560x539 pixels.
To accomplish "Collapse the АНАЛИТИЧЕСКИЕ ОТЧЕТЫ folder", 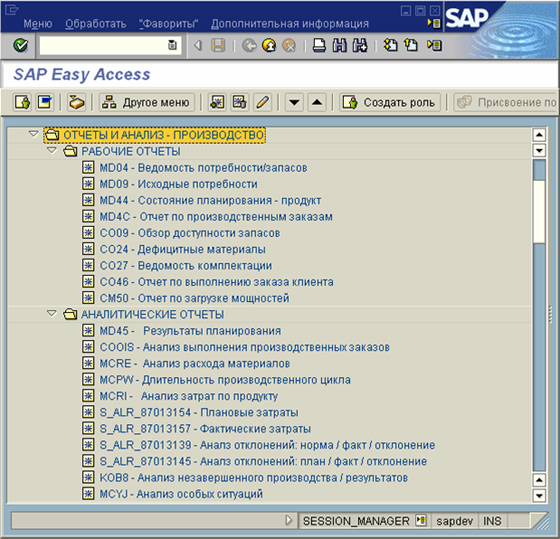I will tap(52, 314).
